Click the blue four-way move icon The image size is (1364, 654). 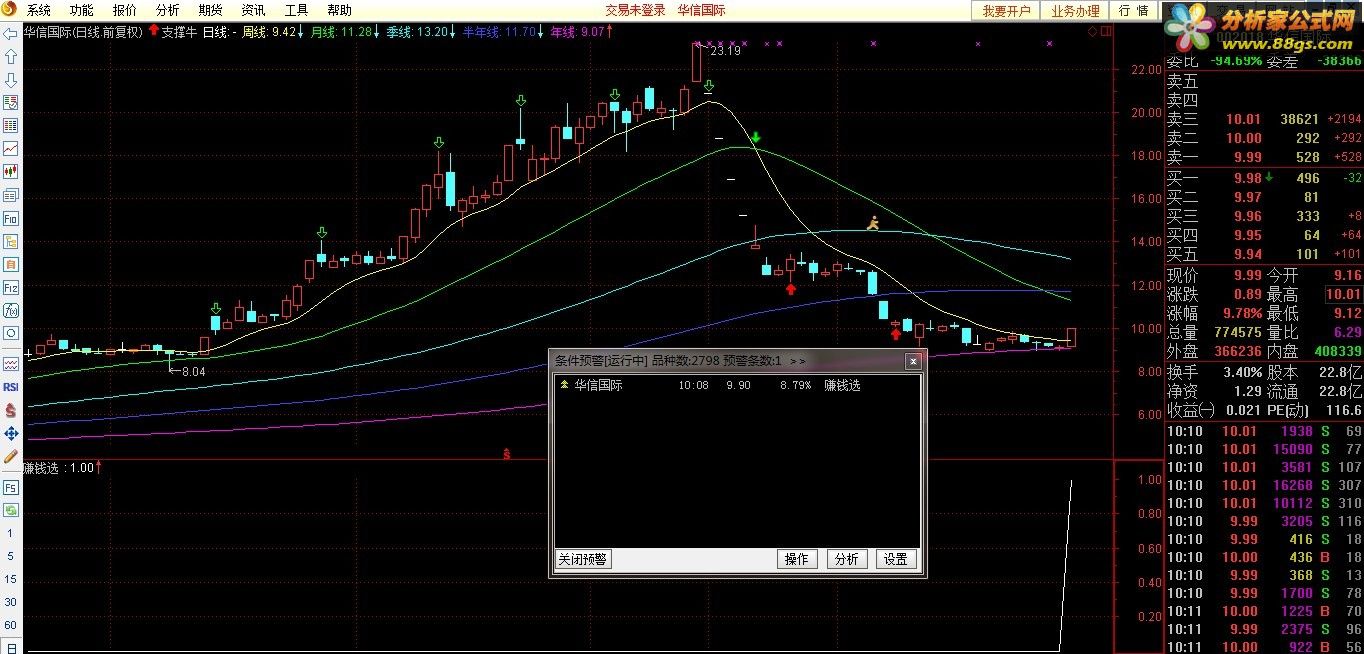11,433
